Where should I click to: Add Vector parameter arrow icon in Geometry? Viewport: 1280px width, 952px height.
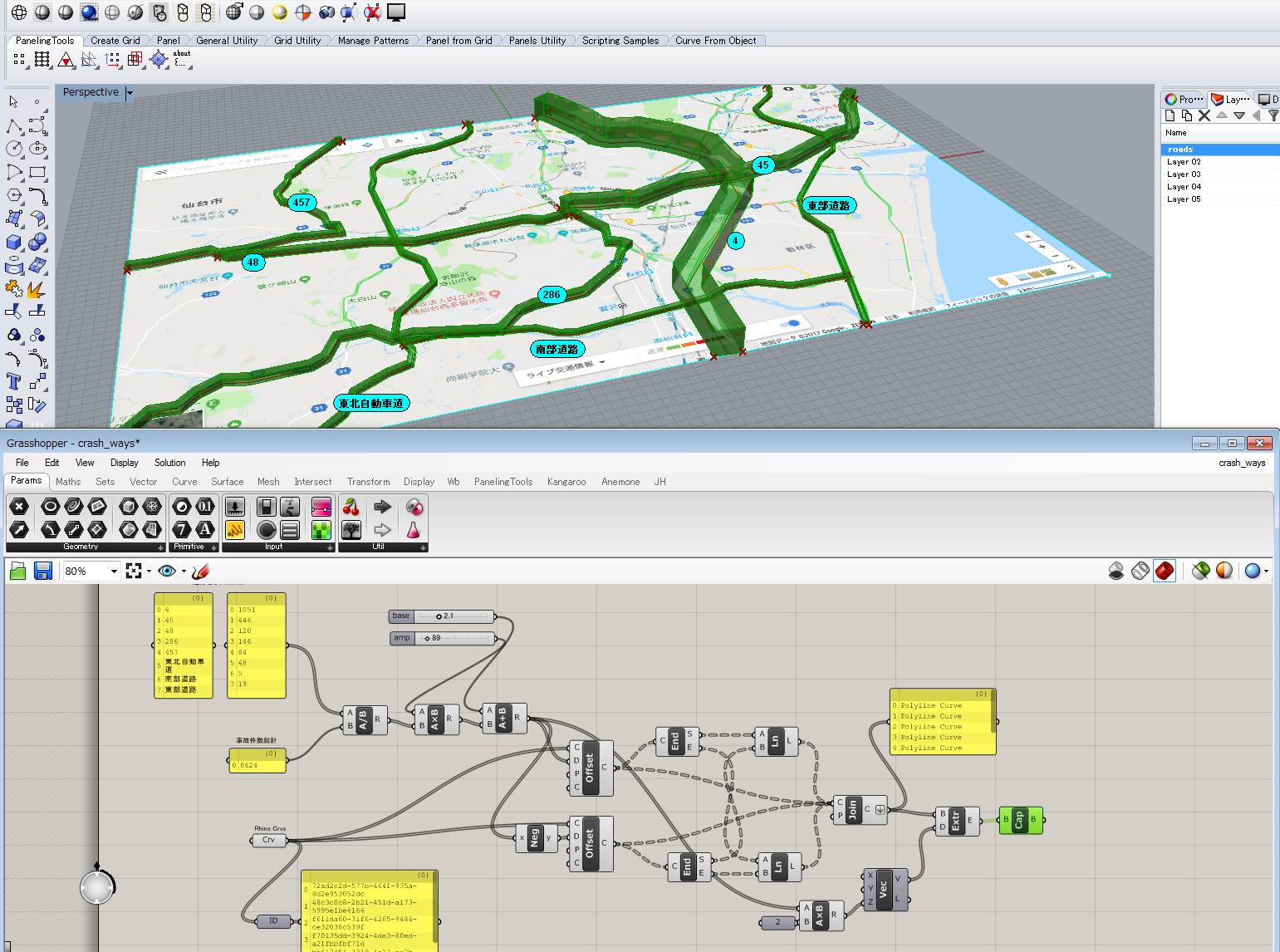pyautogui.click(x=19, y=529)
